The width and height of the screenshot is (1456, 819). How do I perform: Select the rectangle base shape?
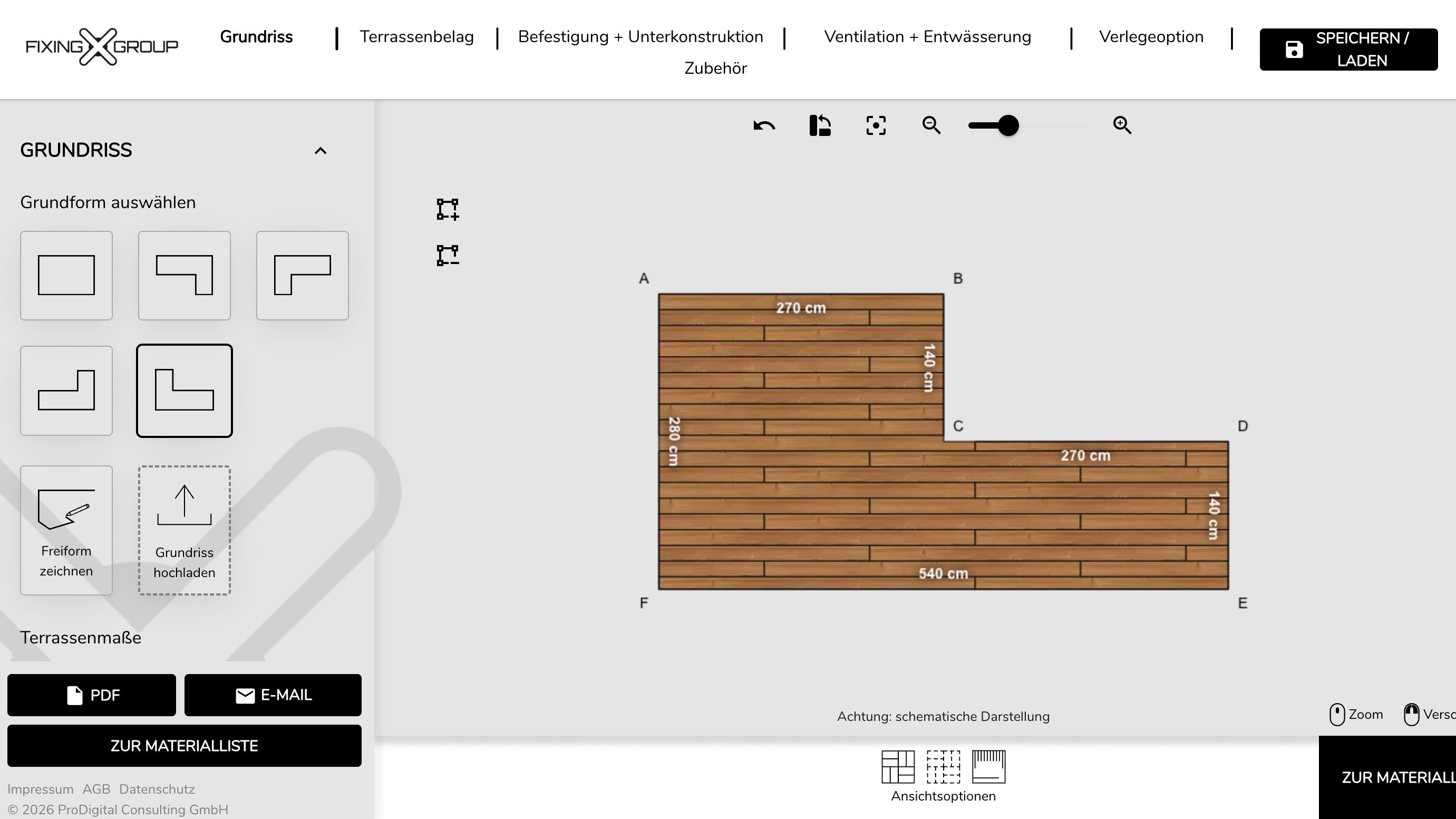point(66,275)
